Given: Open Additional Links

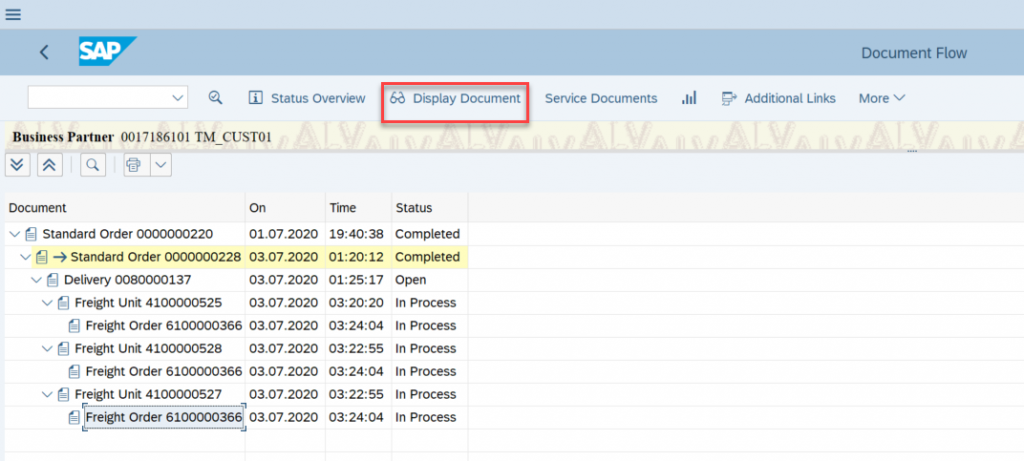Looking at the screenshot, I should [x=778, y=98].
